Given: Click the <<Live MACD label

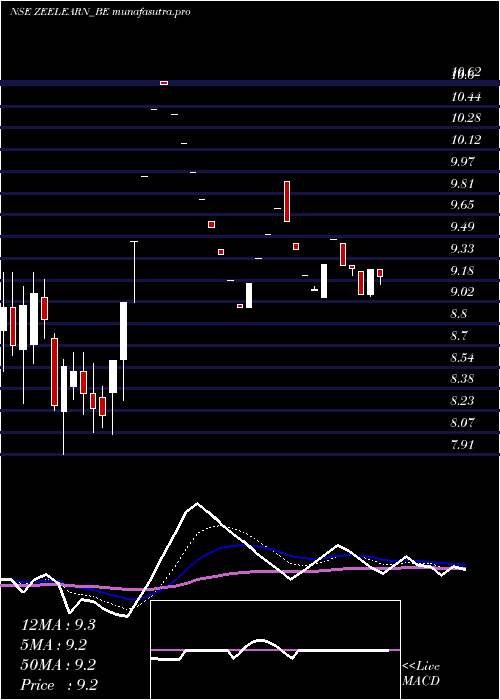Looking at the screenshot, I should pos(421,674).
